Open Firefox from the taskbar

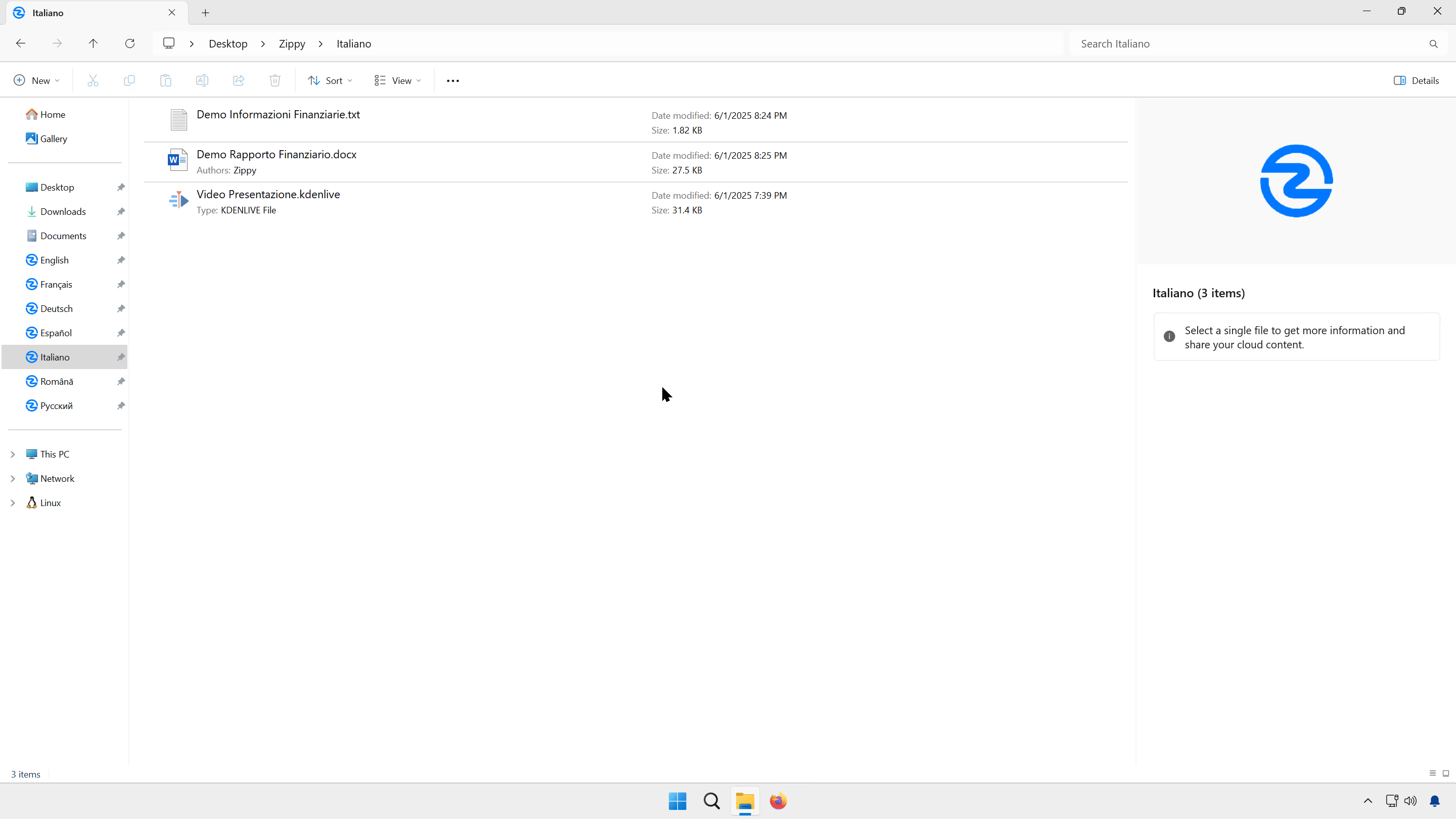(x=779, y=801)
